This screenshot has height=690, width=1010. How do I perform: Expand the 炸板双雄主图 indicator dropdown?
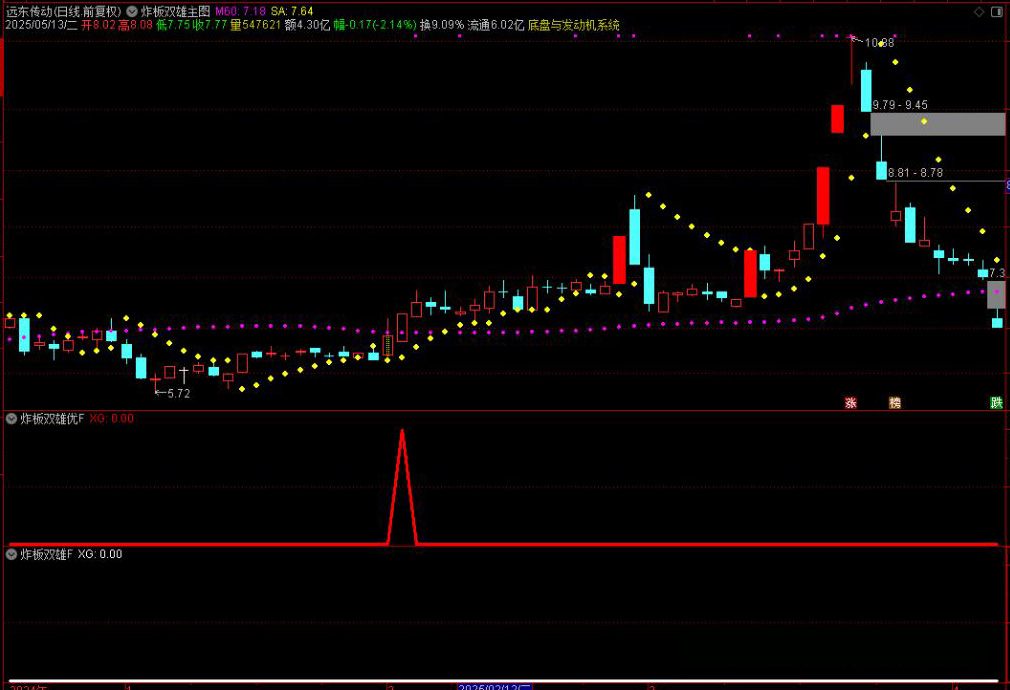[x=132, y=11]
